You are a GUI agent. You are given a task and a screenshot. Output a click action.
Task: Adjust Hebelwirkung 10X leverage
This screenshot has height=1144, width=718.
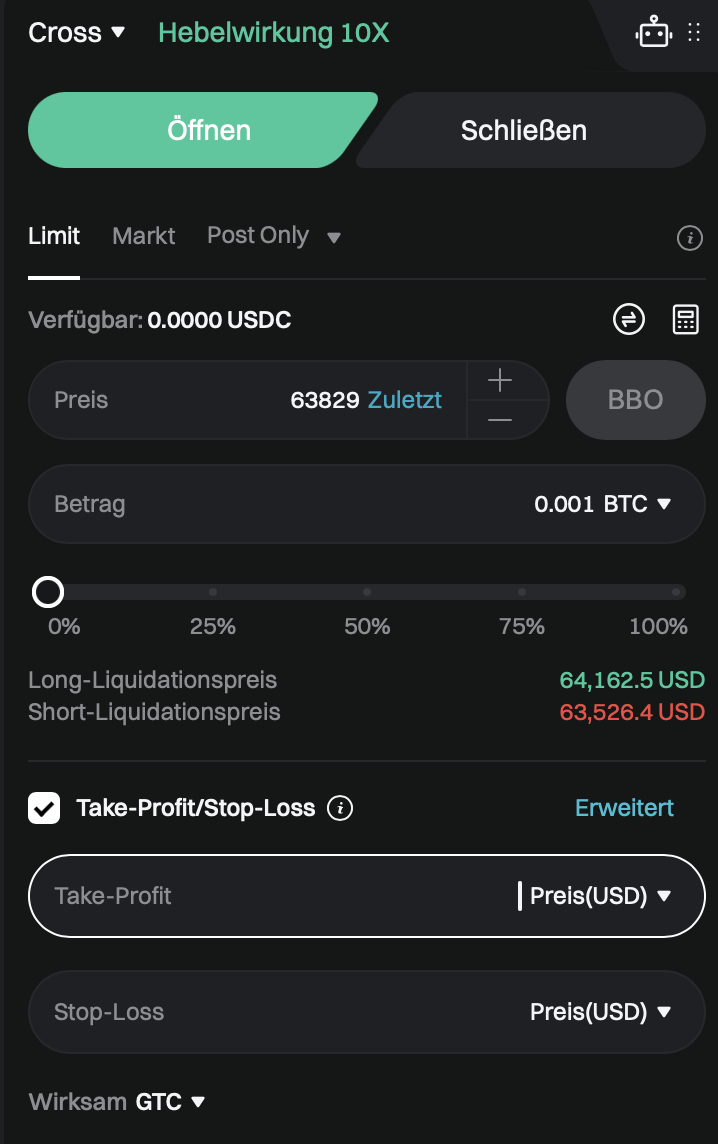pyautogui.click(x=274, y=33)
